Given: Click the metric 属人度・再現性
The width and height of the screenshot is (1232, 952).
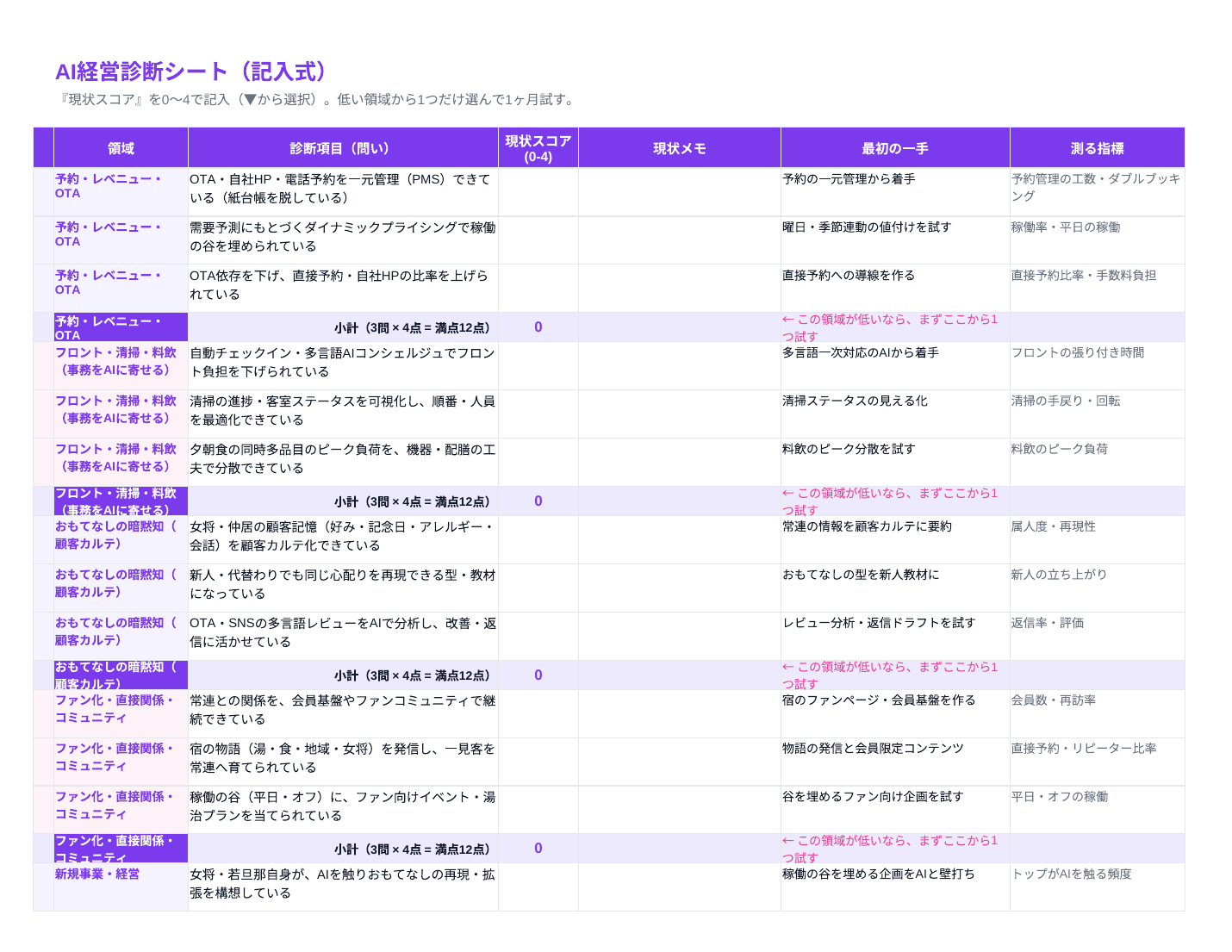Looking at the screenshot, I should [1097, 539].
